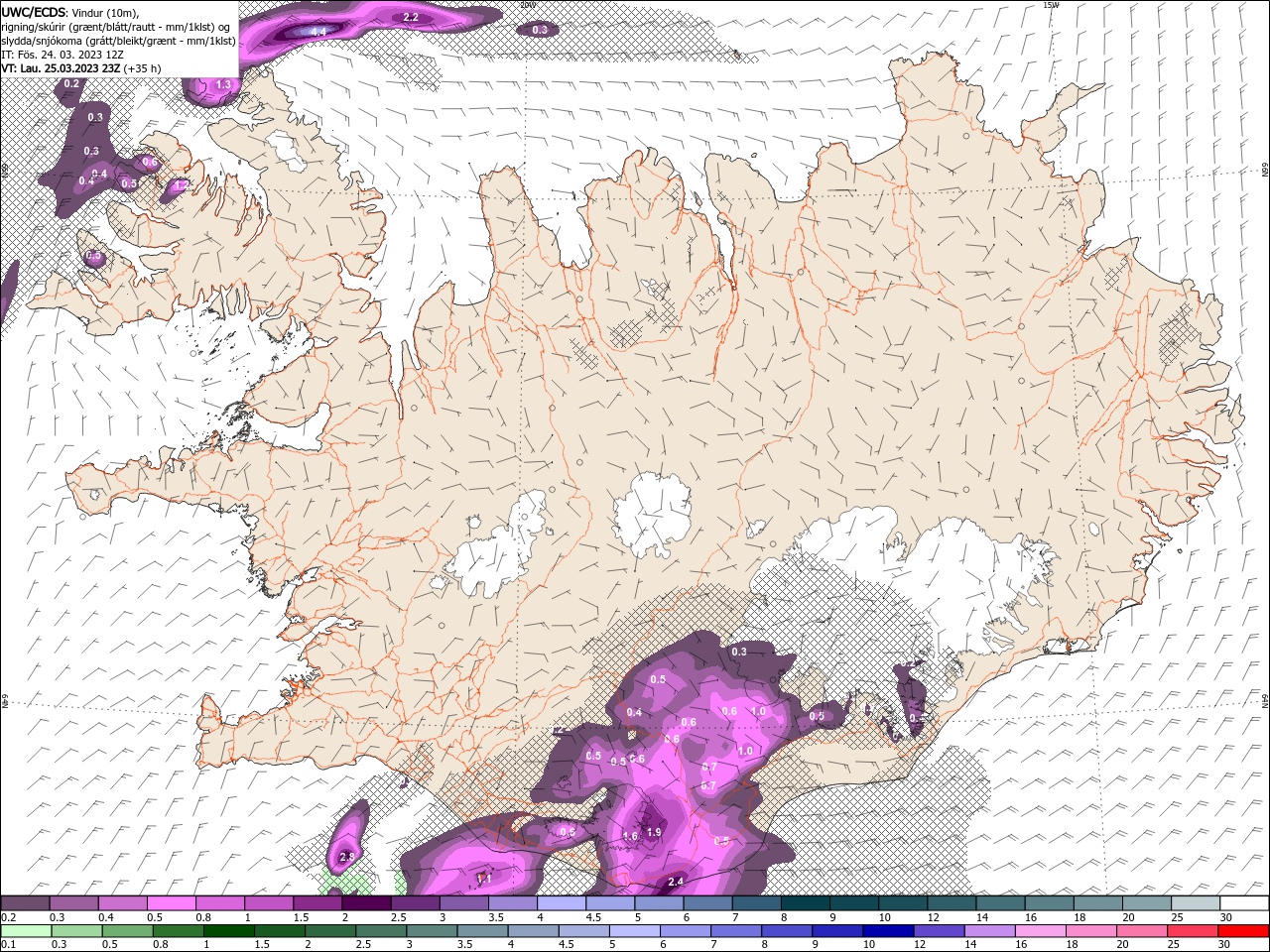Click the 2.4 value at the bottom edge
Screen dimensions: 1270x952
coord(677,882)
